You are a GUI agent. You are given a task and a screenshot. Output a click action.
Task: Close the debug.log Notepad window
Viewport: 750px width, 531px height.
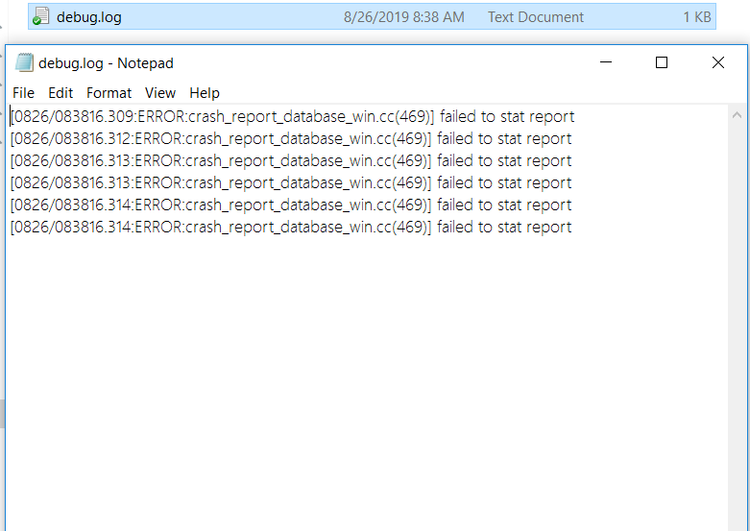pyautogui.click(x=718, y=62)
